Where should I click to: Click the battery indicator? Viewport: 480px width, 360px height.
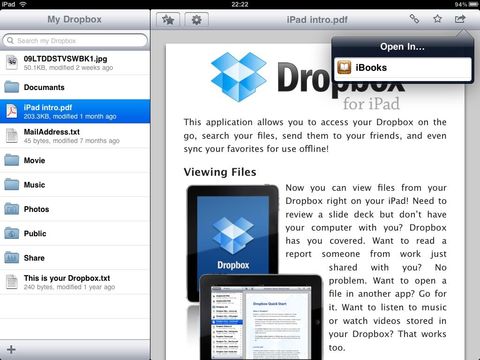pos(473,4)
